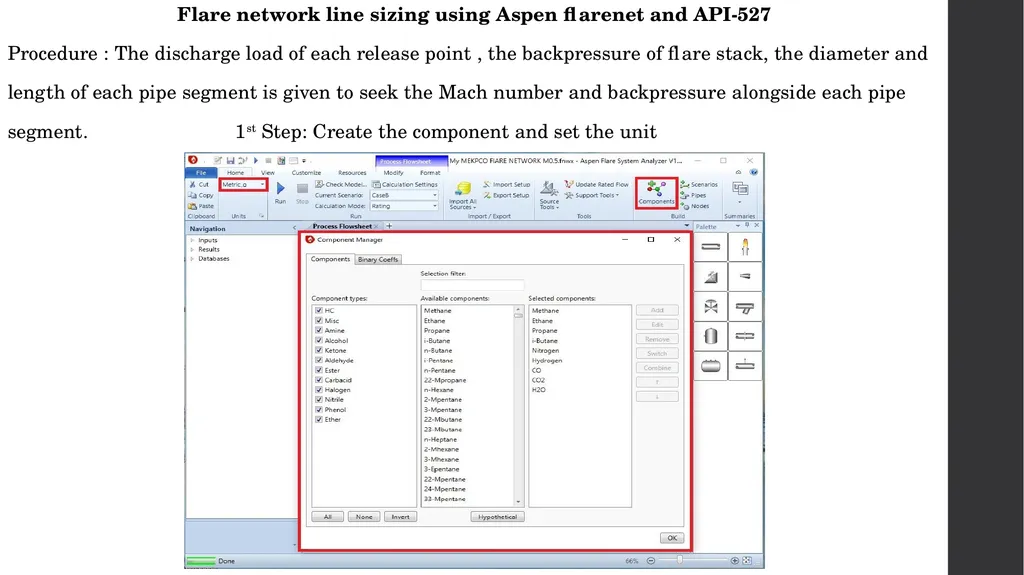
Task: Uncheck the Misc component type
Action: [319, 320]
